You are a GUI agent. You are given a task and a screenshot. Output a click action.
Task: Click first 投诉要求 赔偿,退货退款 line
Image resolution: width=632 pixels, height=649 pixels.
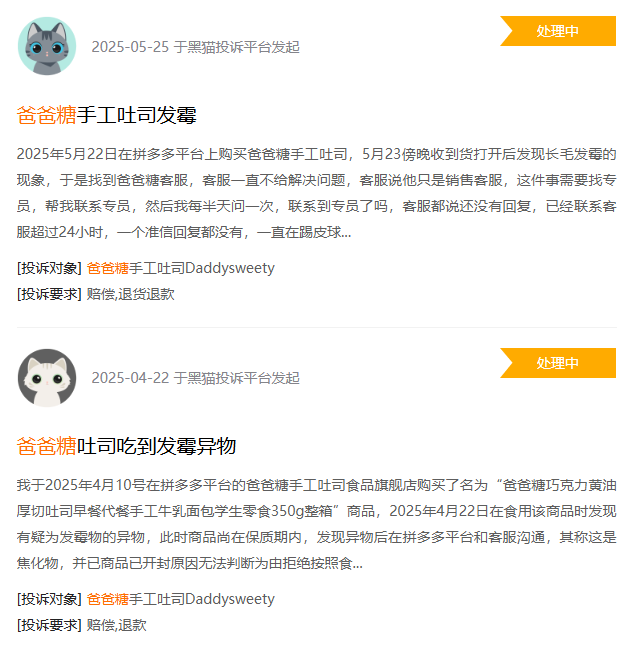coord(96,294)
